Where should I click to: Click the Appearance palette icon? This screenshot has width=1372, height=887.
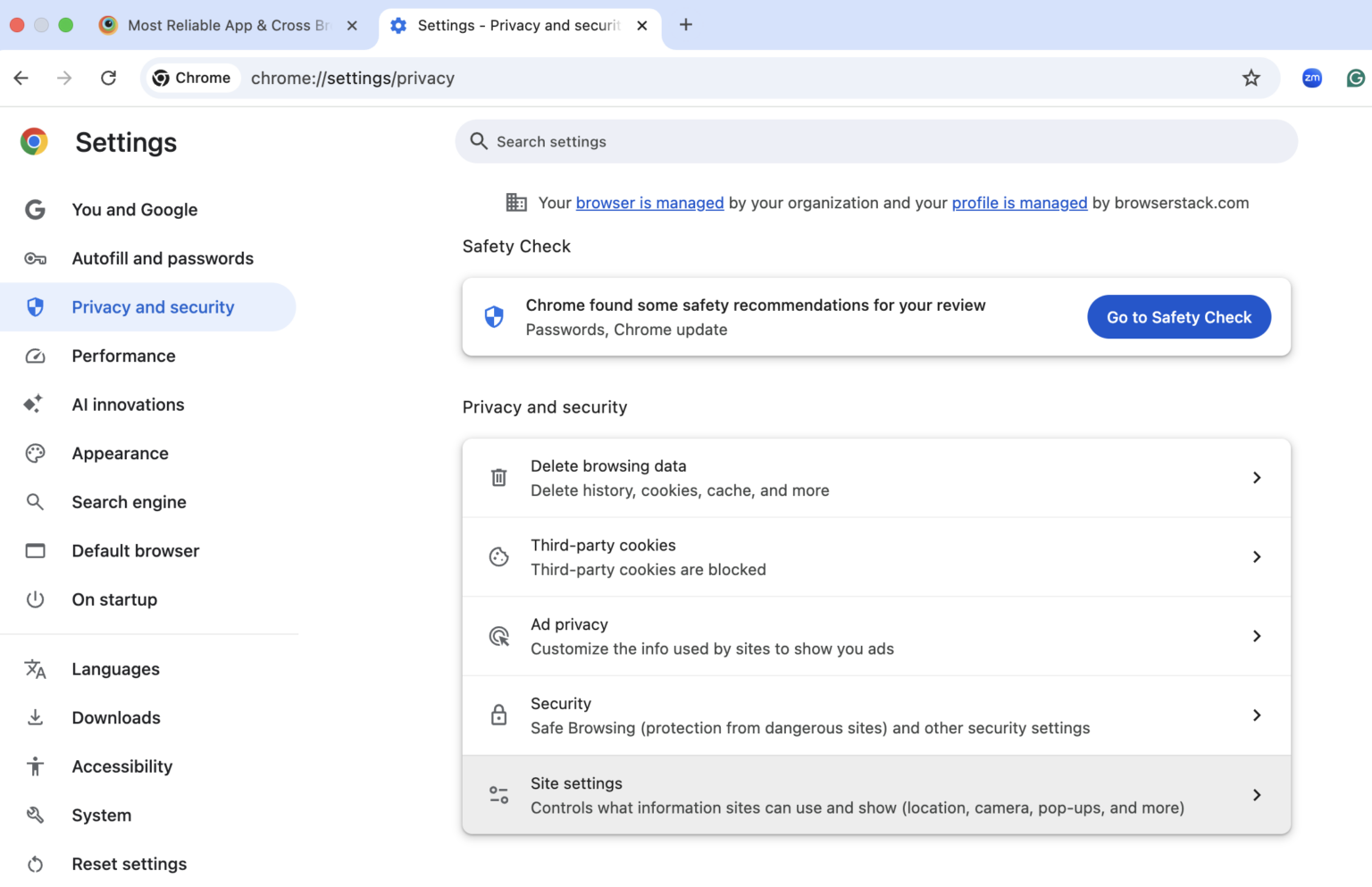(36, 453)
